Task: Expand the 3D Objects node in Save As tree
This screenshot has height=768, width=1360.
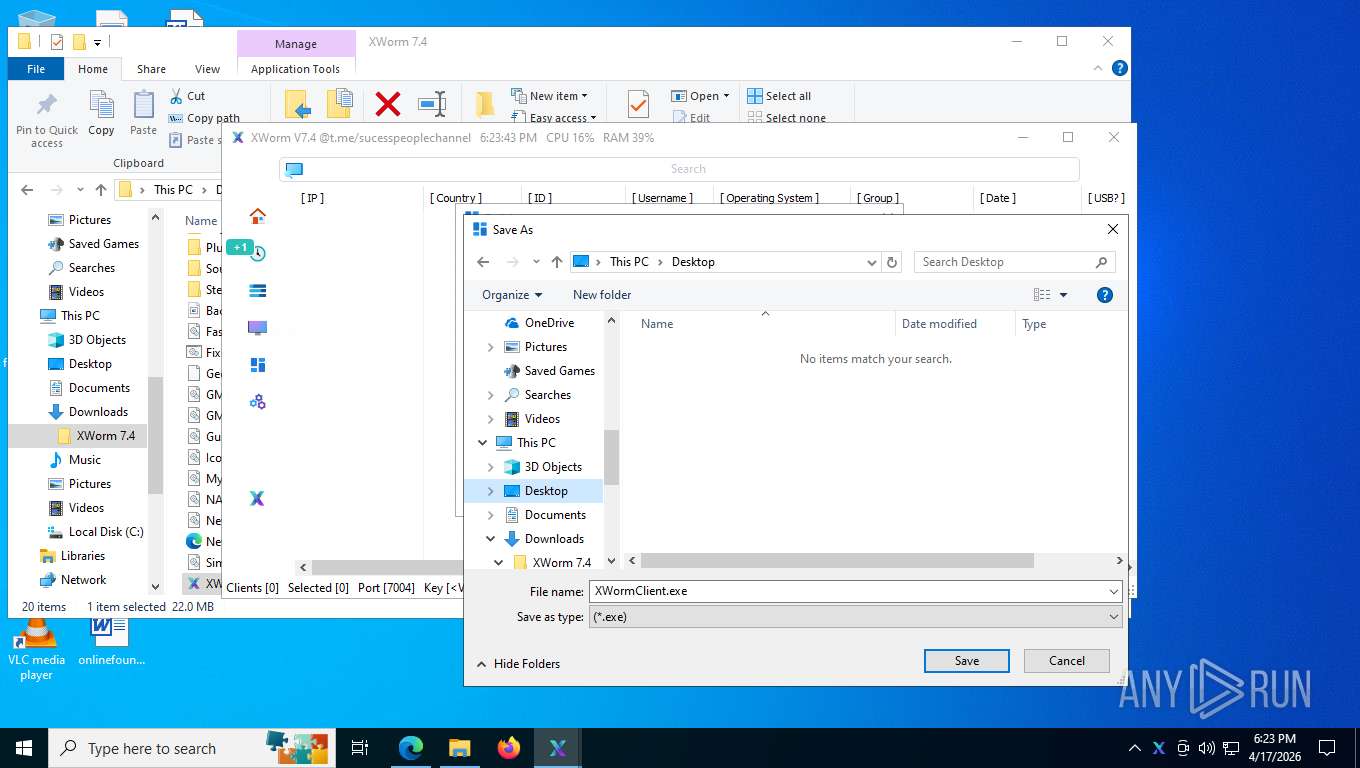Action: [490, 467]
